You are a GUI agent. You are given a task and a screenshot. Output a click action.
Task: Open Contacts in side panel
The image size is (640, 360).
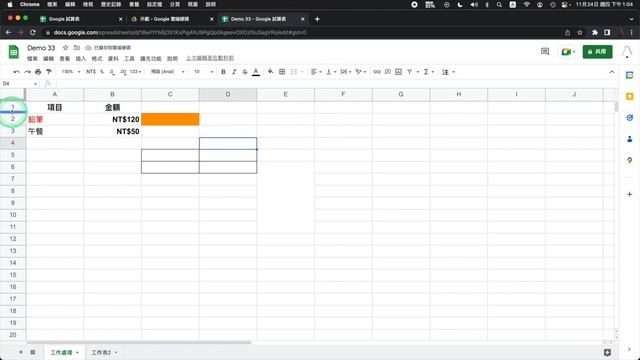click(x=629, y=139)
